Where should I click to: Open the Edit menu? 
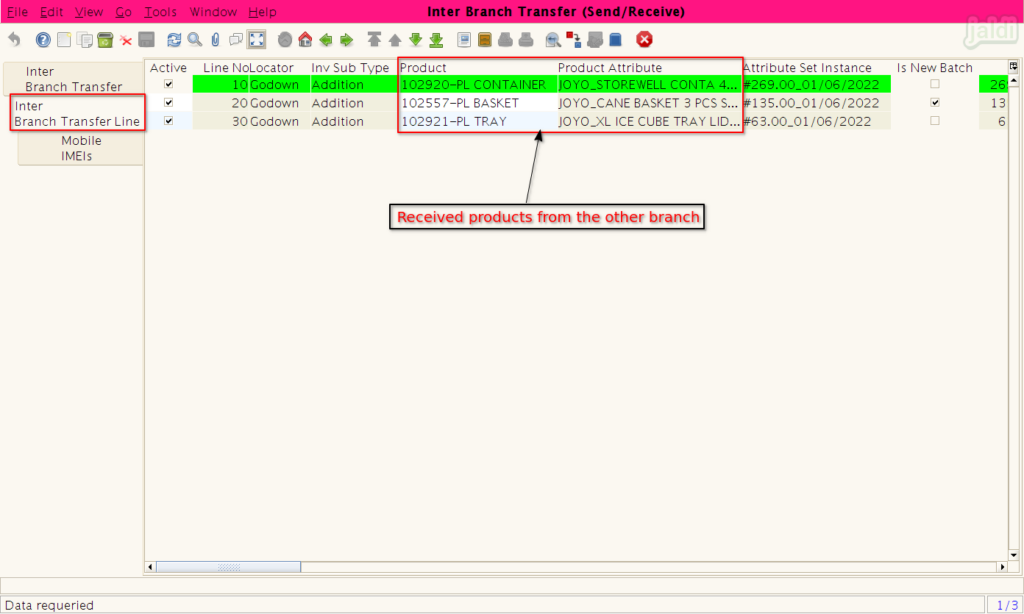point(51,12)
